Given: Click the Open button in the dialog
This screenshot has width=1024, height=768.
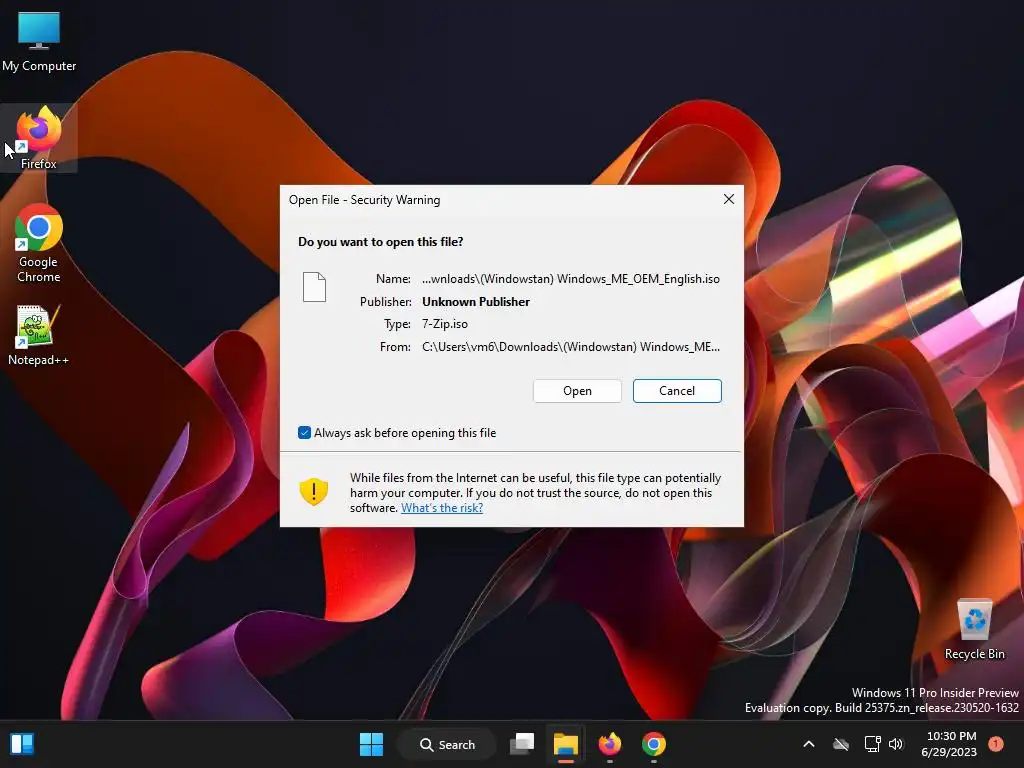Looking at the screenshot, I should pyautogui.click(x=577, y=391).
